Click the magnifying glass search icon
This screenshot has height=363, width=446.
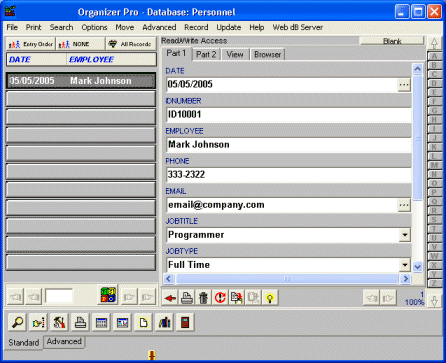[x=17, y=322]
